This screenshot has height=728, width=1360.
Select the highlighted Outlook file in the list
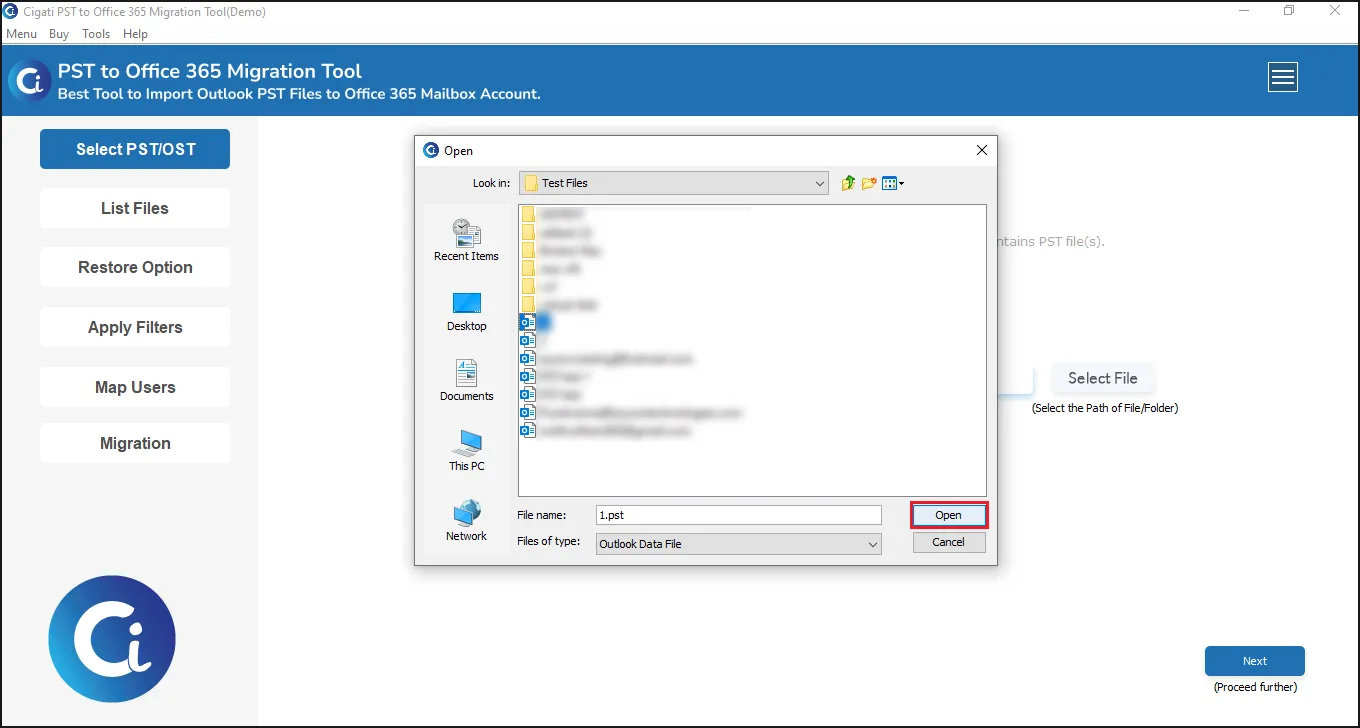coord(535,322)
